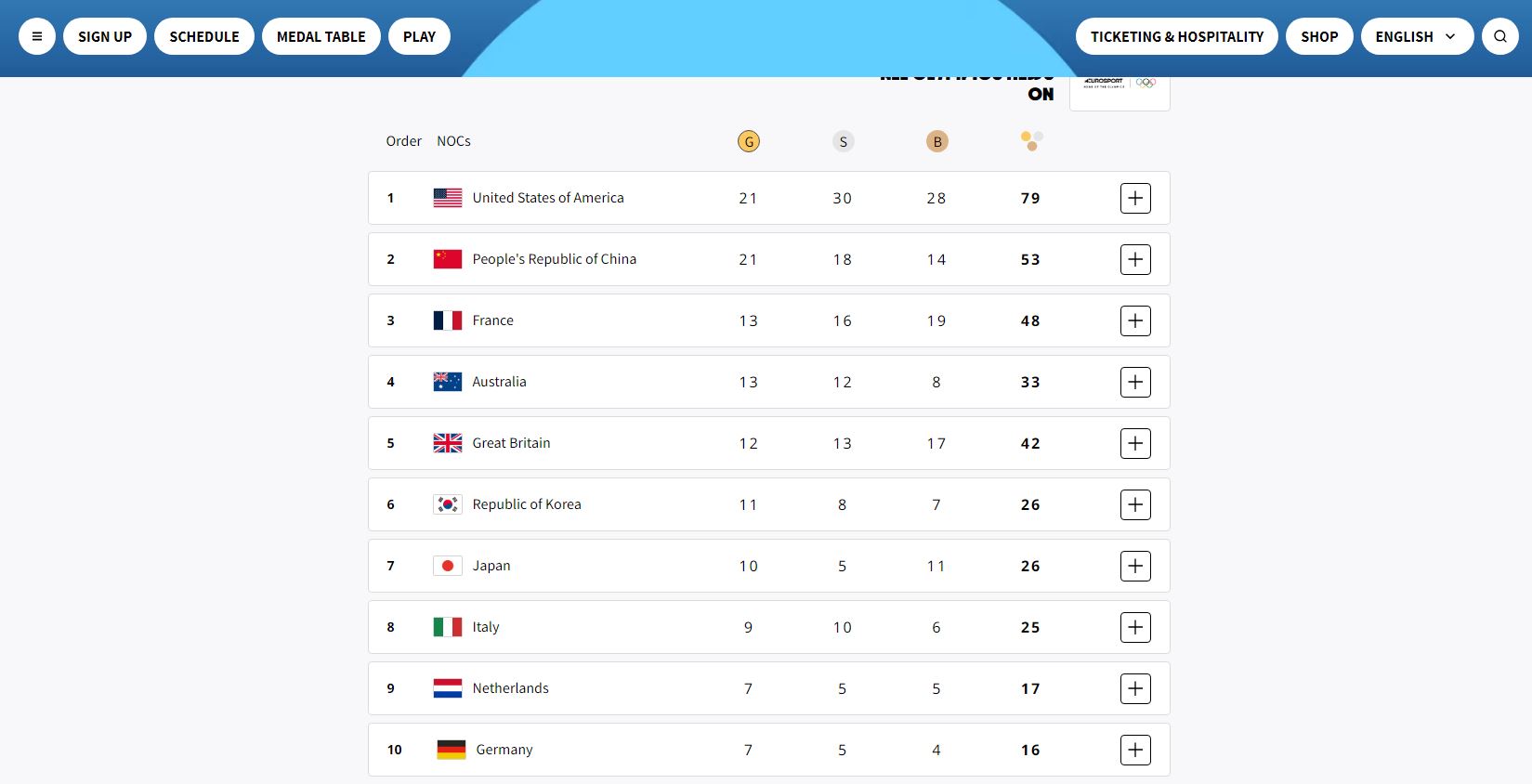1532x784 pixels.
Task: Open Ticketing & Hospitality
Action: click(x=1177, y=36)
